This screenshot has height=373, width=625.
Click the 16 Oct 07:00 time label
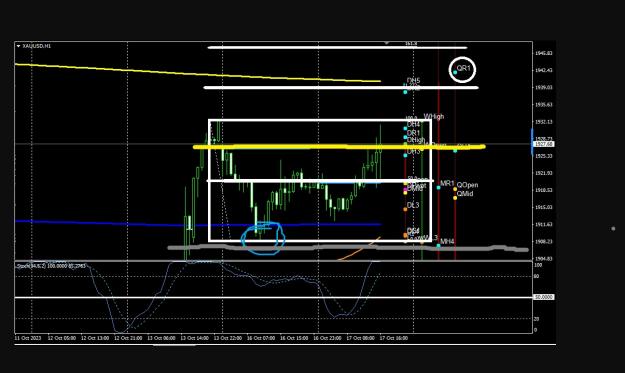[261, 338]
